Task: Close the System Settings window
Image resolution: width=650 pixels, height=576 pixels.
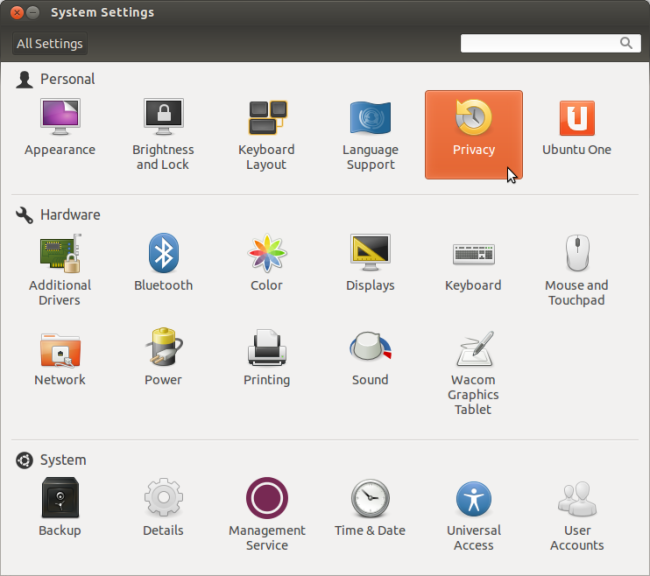Action: click(x=17, y=13)
